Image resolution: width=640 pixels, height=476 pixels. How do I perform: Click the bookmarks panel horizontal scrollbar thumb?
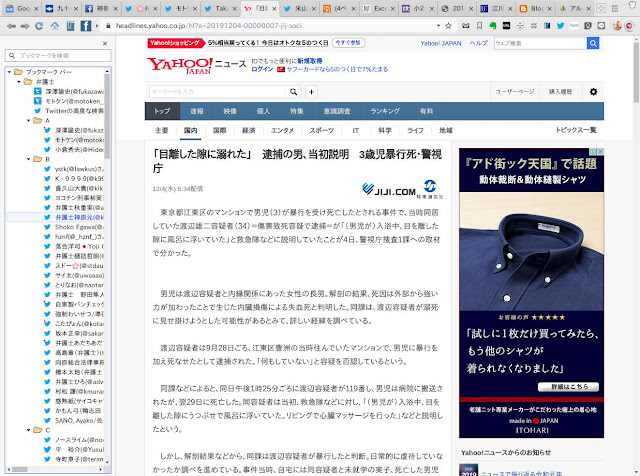[x=19, y=469]
